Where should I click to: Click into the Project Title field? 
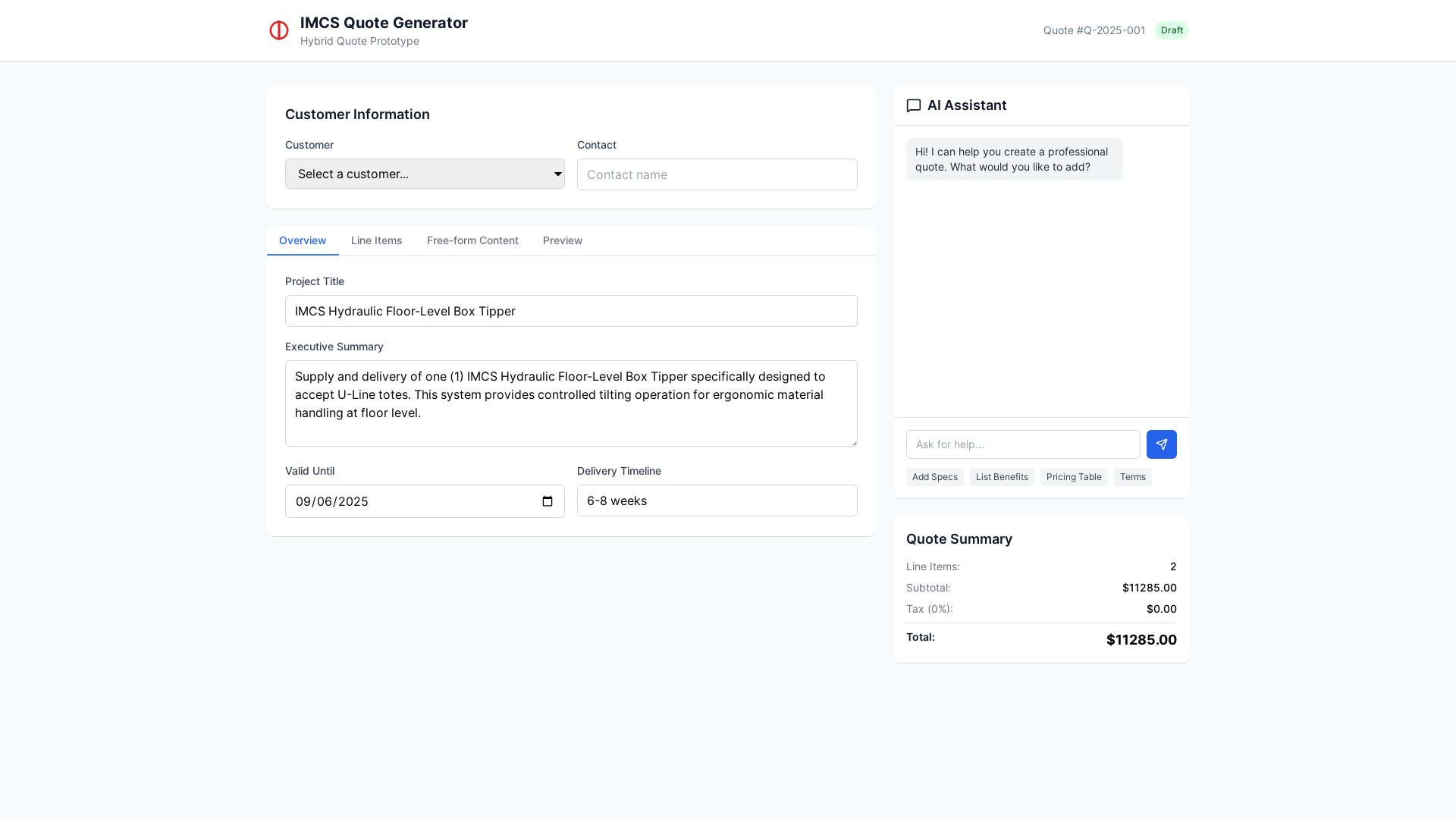click(x=571, y=311)
